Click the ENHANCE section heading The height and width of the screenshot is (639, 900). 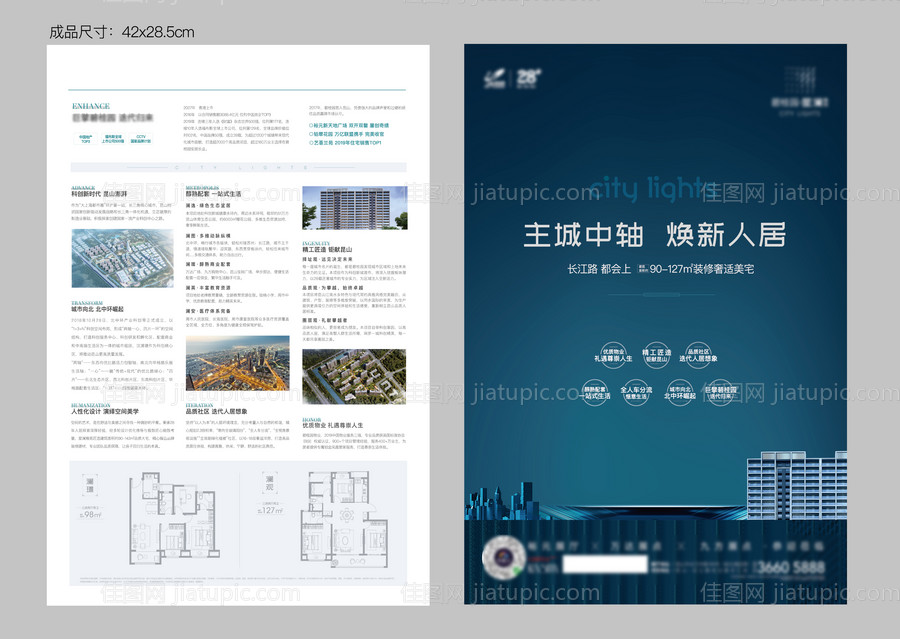[x=91, y=105]
